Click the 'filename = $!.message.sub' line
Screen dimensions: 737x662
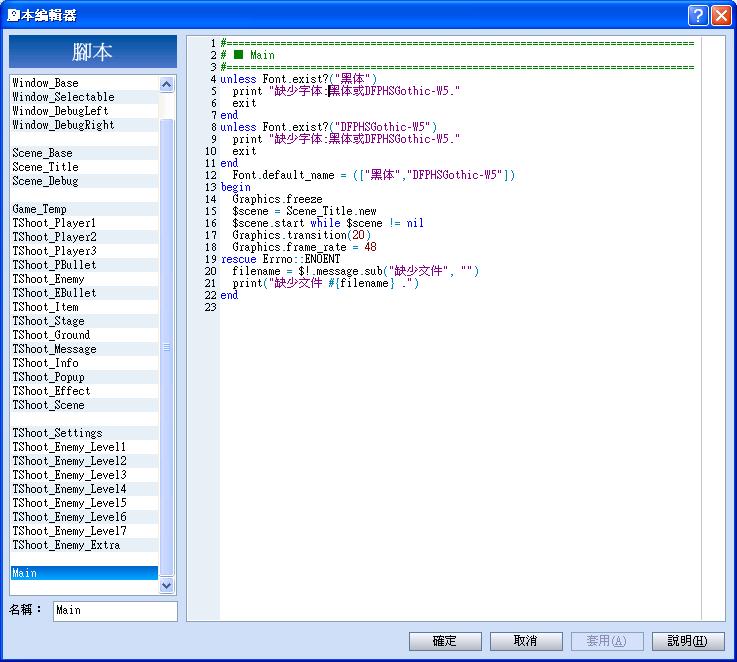coord(355,271)
